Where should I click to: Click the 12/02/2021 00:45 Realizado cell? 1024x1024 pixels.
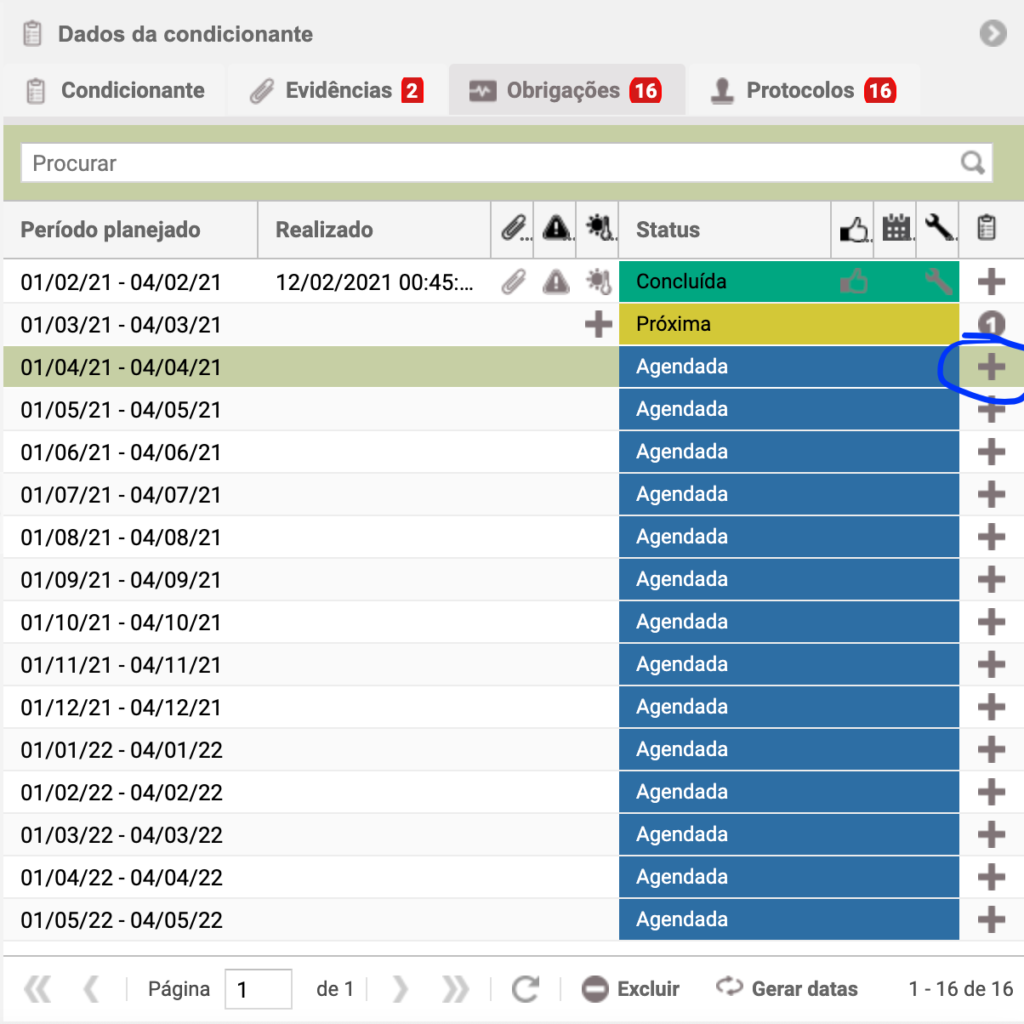pyautogui.click(x=374, y=282)
